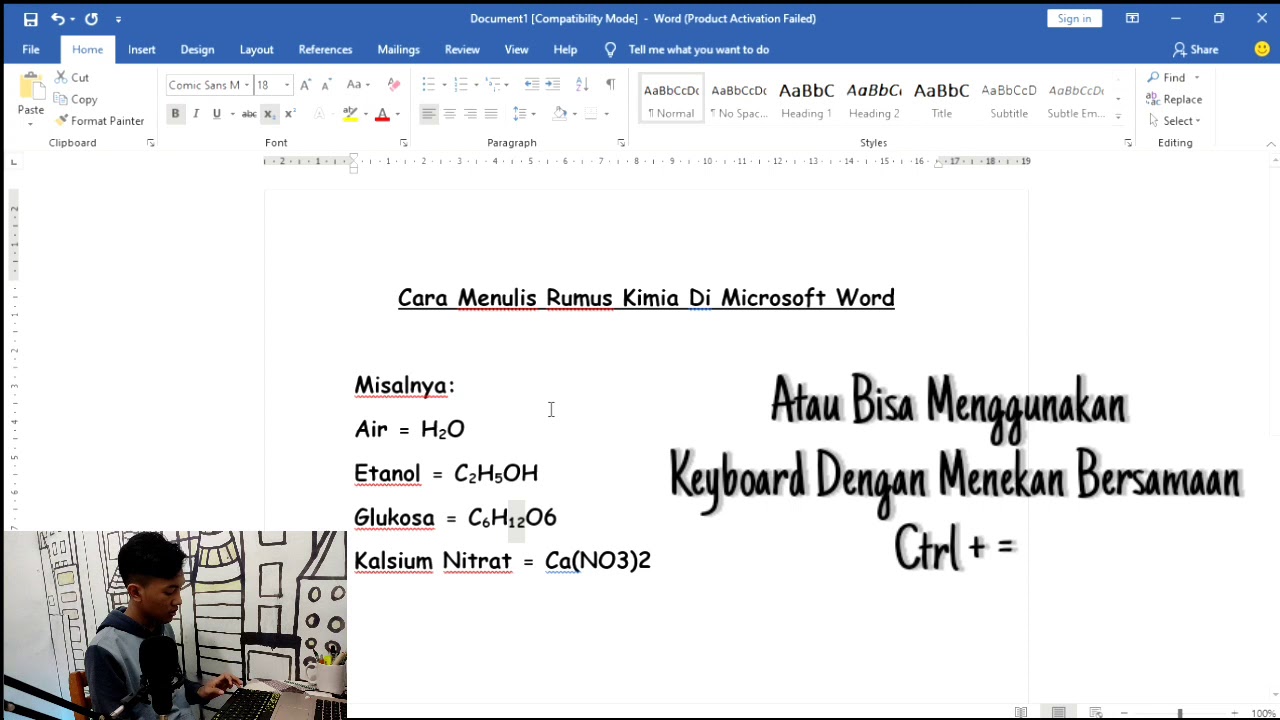
Task: Click the smiley feedback icon
Action: coord(1262,49)
